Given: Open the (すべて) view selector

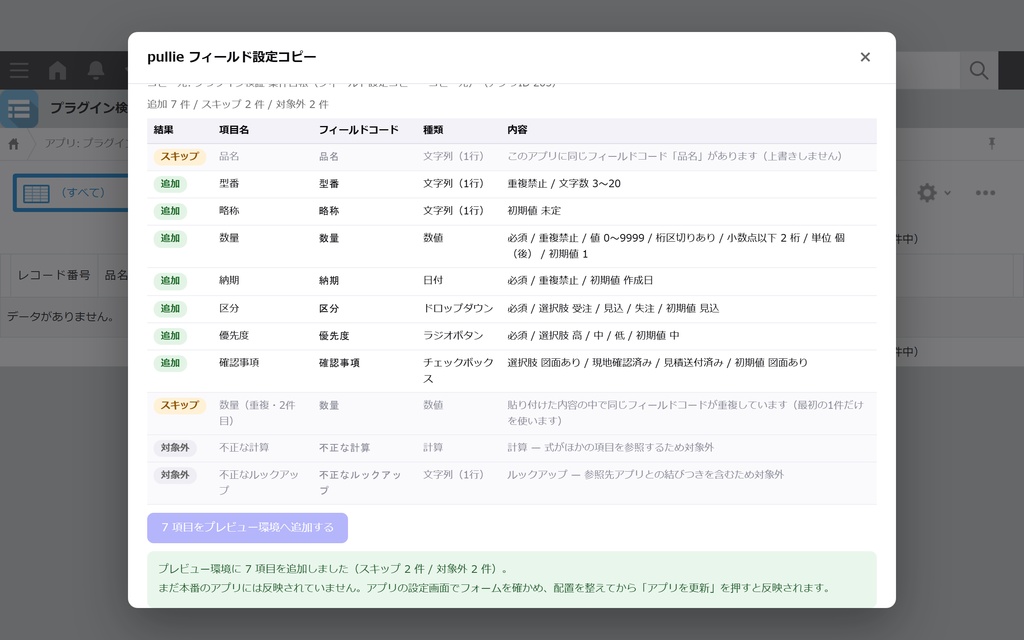Looking at the screenshot, I should click(72, 193).
